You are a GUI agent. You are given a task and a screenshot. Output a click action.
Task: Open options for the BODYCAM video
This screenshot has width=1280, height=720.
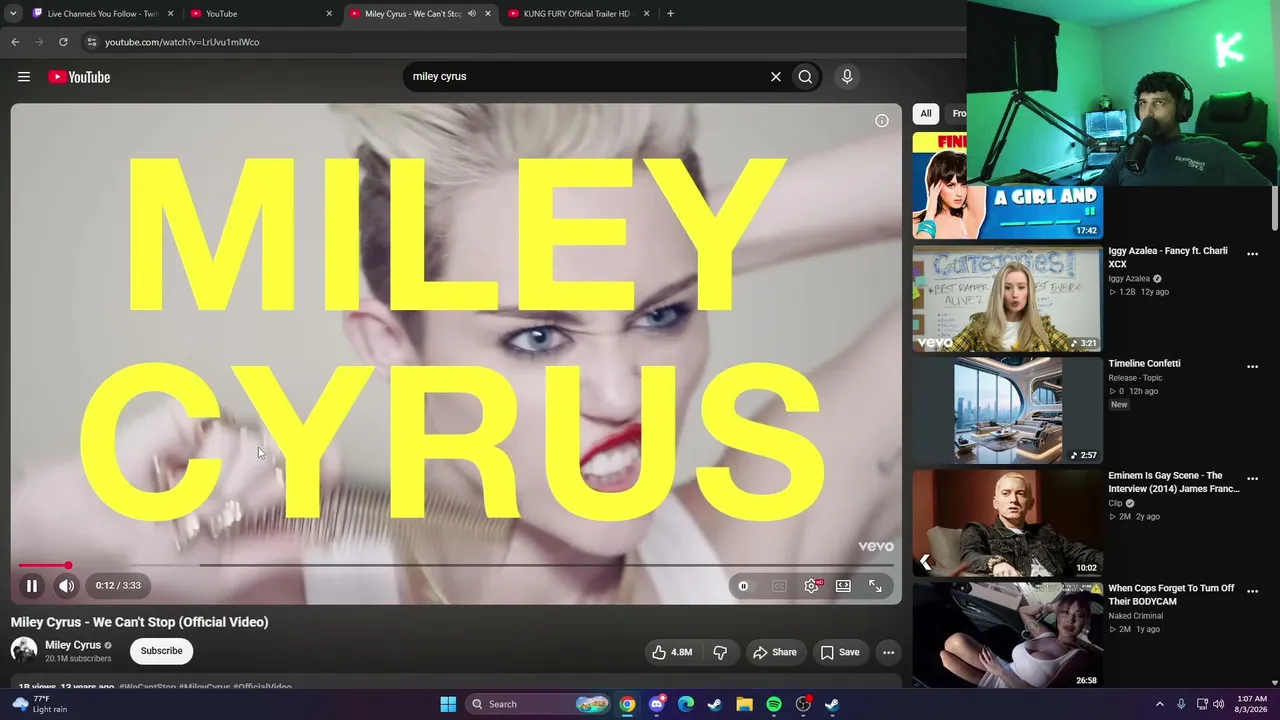(x=1252, y=592)
